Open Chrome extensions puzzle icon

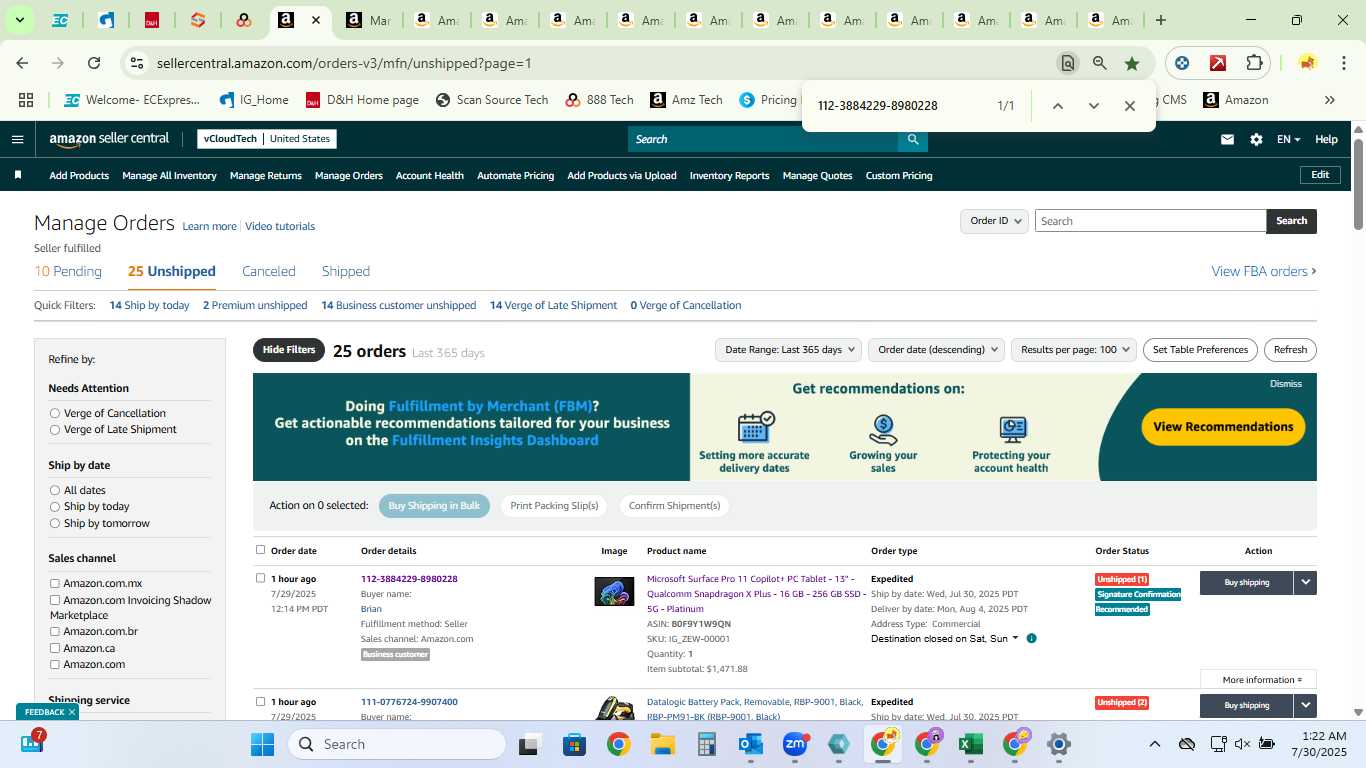(x=1254, y=63)
